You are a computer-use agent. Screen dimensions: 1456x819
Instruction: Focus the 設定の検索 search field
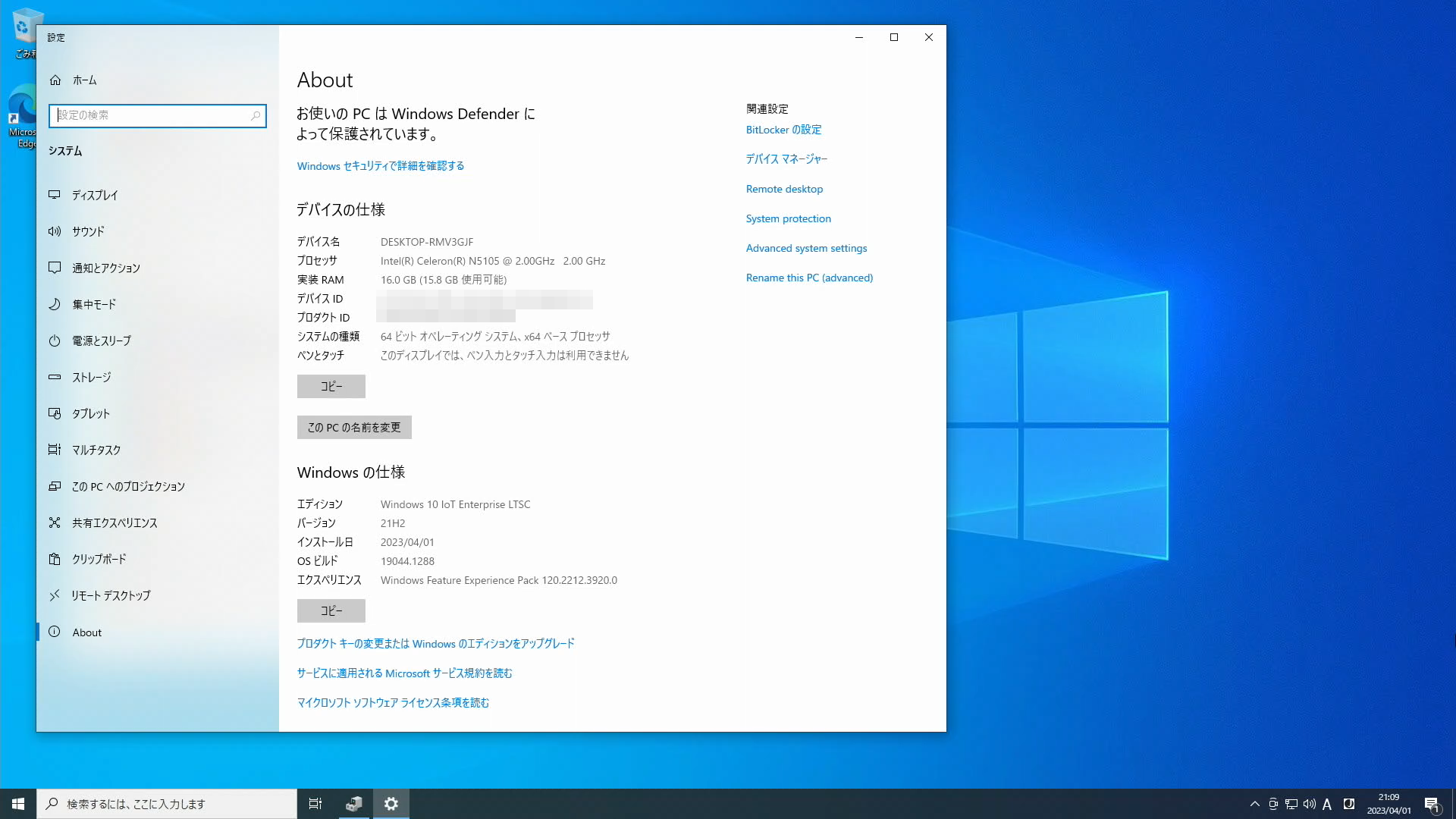coord(158,115)
